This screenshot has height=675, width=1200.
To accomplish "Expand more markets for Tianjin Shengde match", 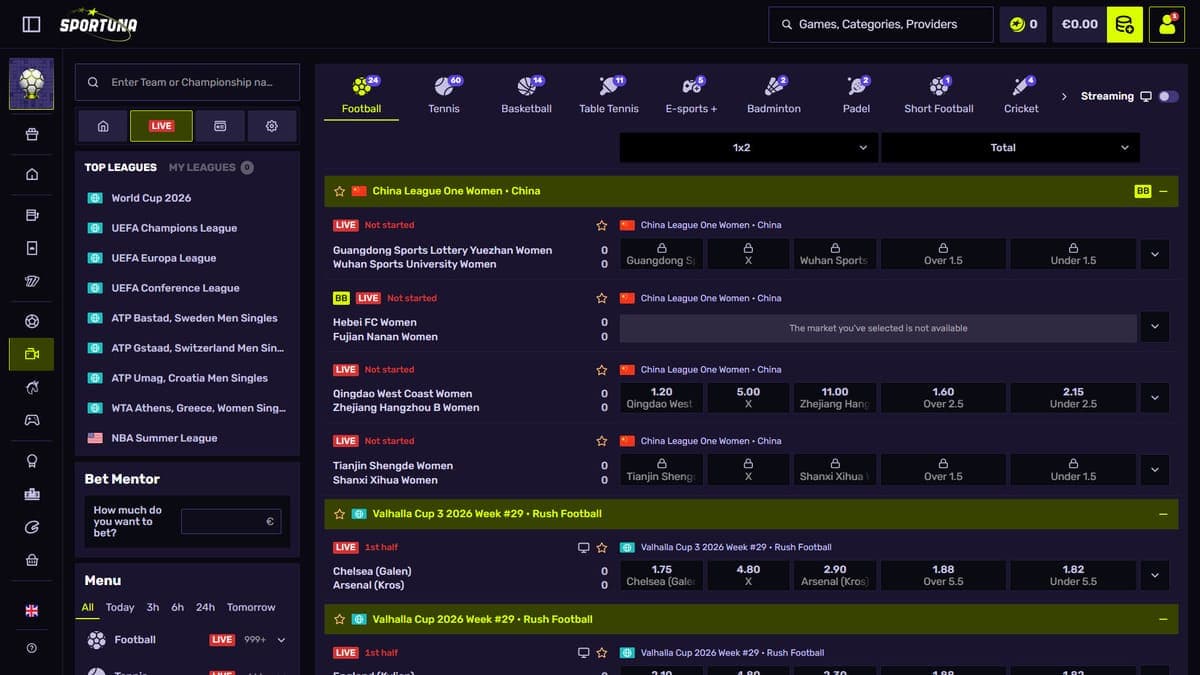I will coord(1155,469).
